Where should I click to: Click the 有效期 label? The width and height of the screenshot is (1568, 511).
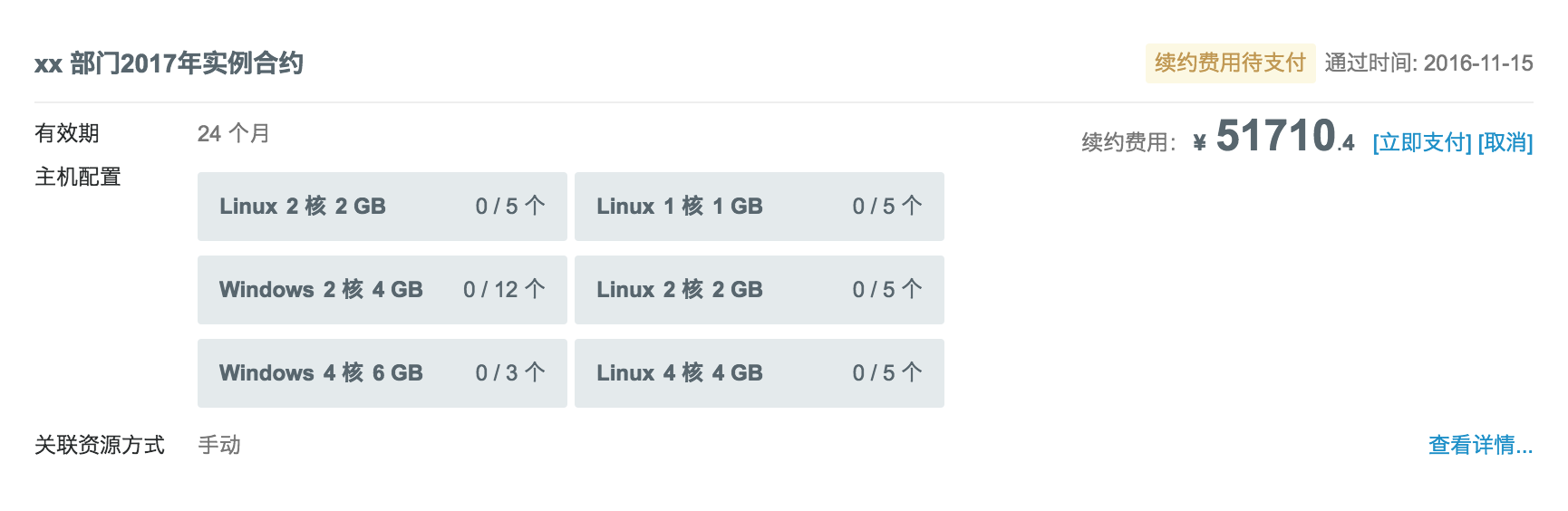click(67, 133)
